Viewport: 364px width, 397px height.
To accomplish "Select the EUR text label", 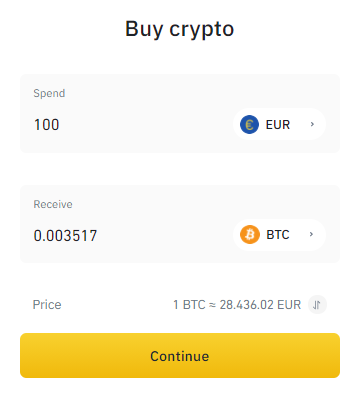I will (x=278, y=125).
